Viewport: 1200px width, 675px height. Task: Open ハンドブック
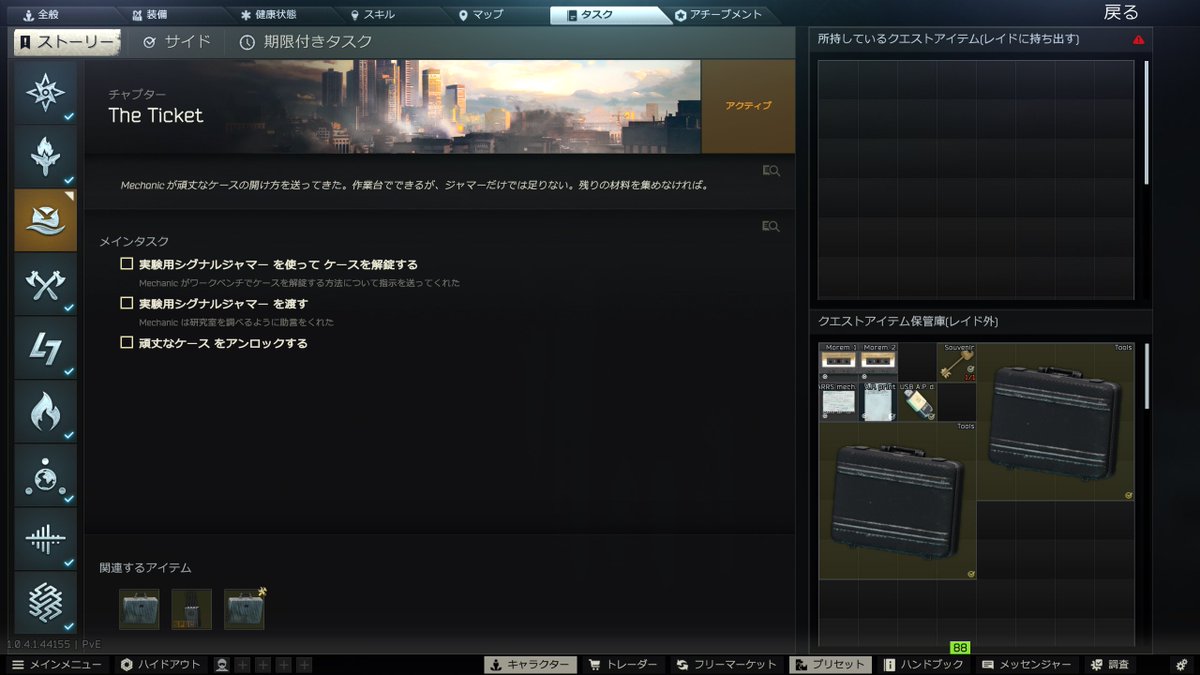924,665
